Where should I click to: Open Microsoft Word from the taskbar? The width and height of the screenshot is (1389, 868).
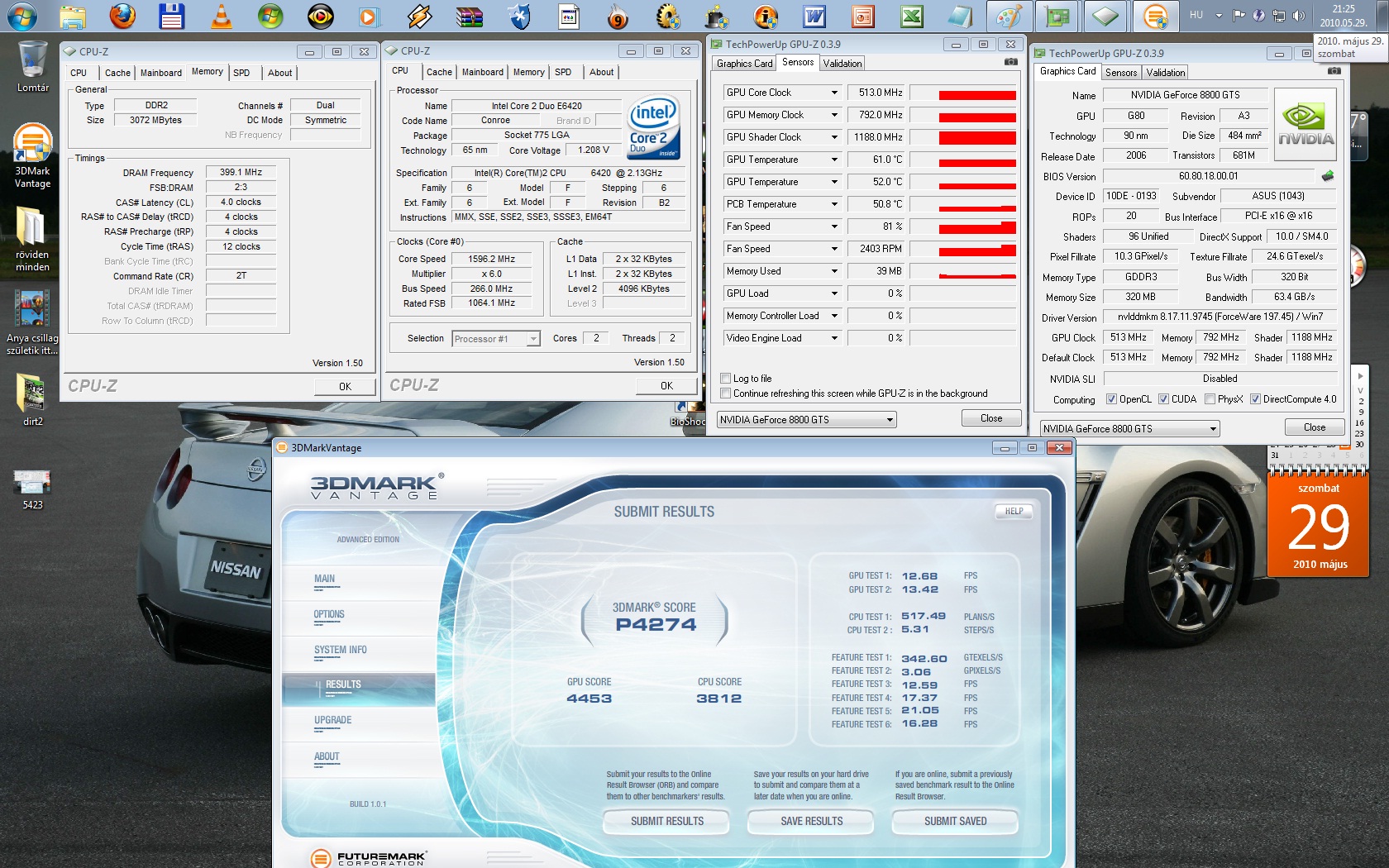coord(814,16)
